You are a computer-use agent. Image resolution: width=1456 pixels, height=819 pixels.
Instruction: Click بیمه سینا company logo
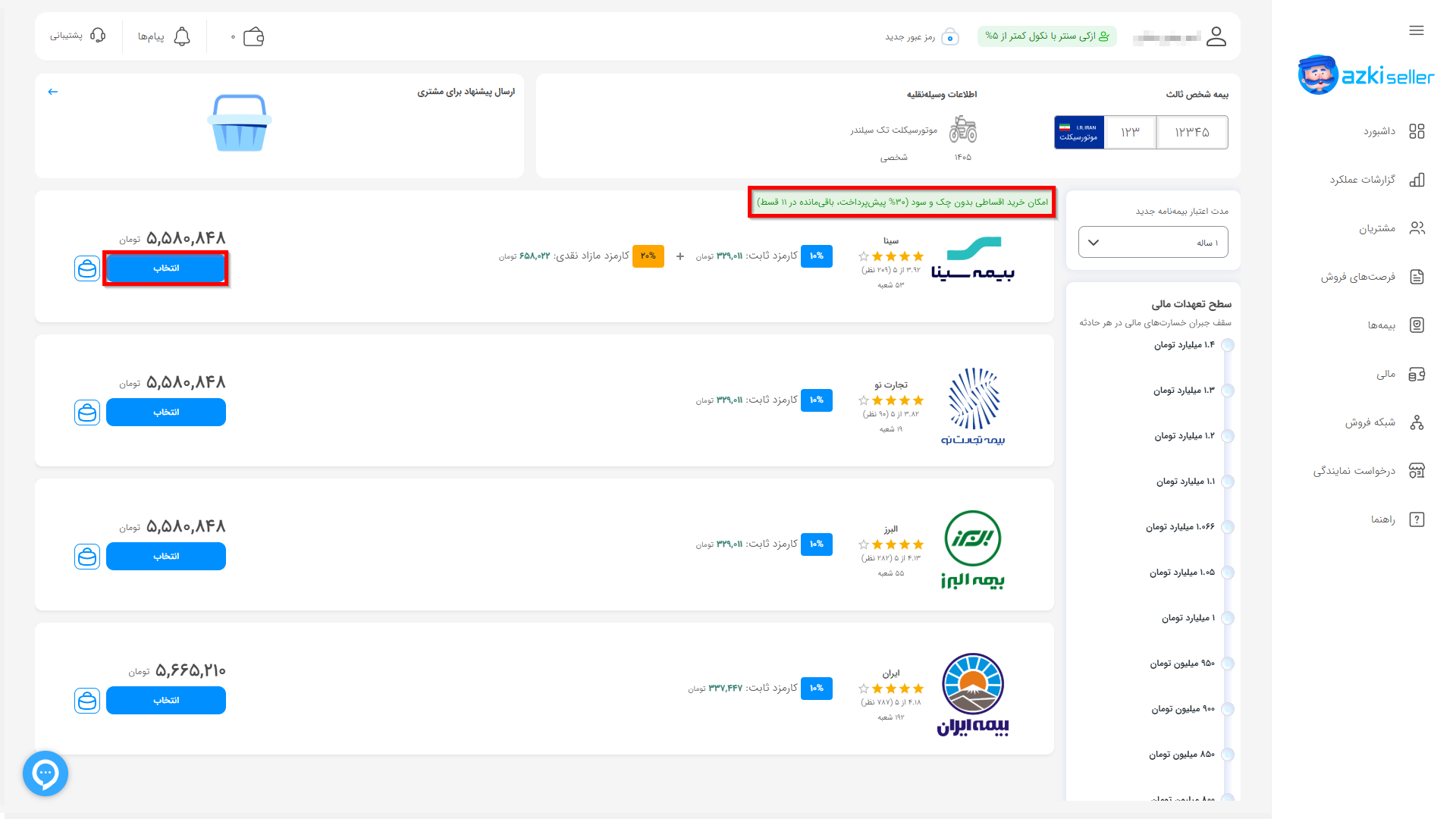click(x=973, y=259)
